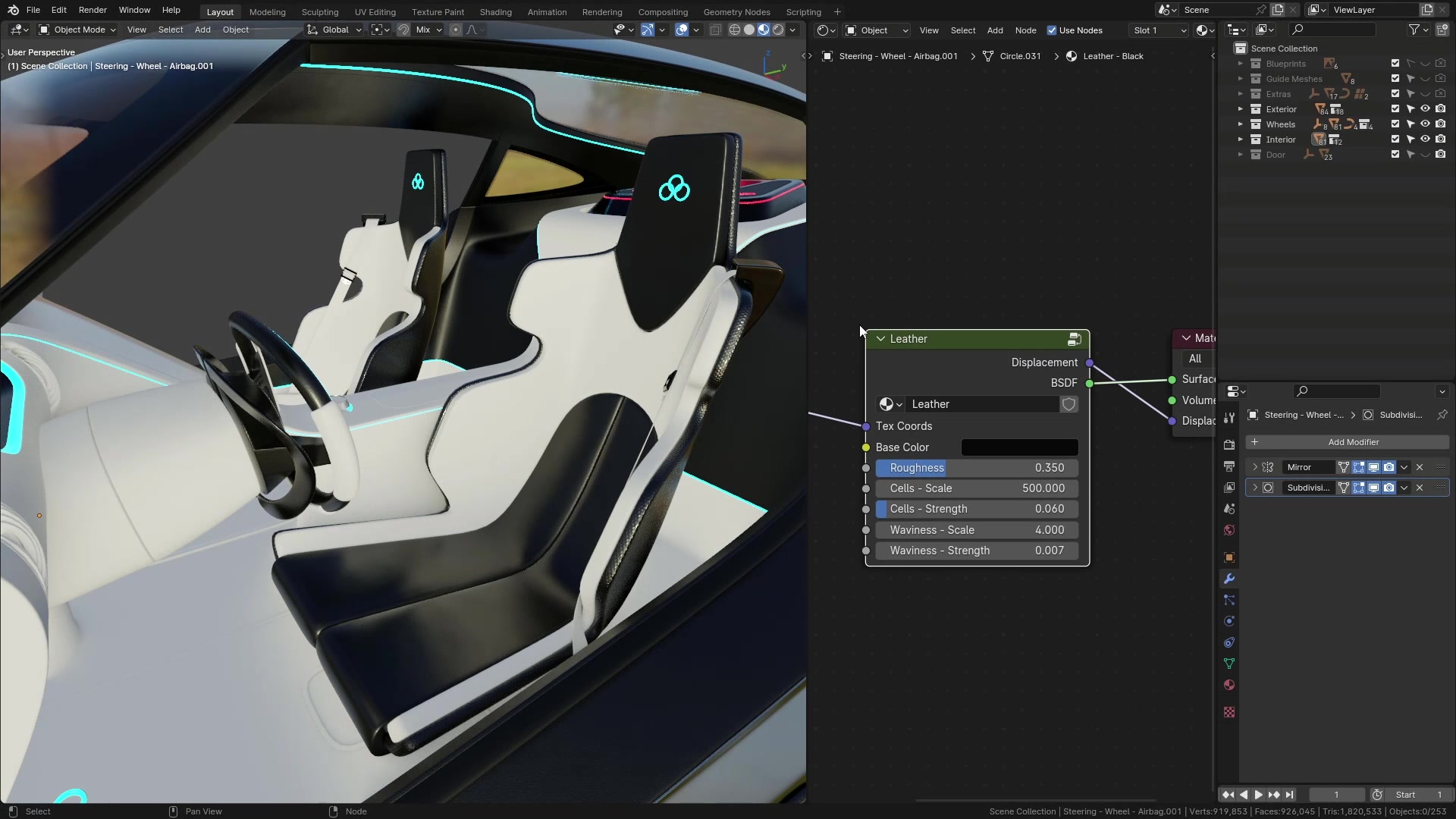The width and height of the screenshot is (1456, 819).
Task: Switch to the Shading workspace tab
Action: pyautogui.click(x=495, y=12)
